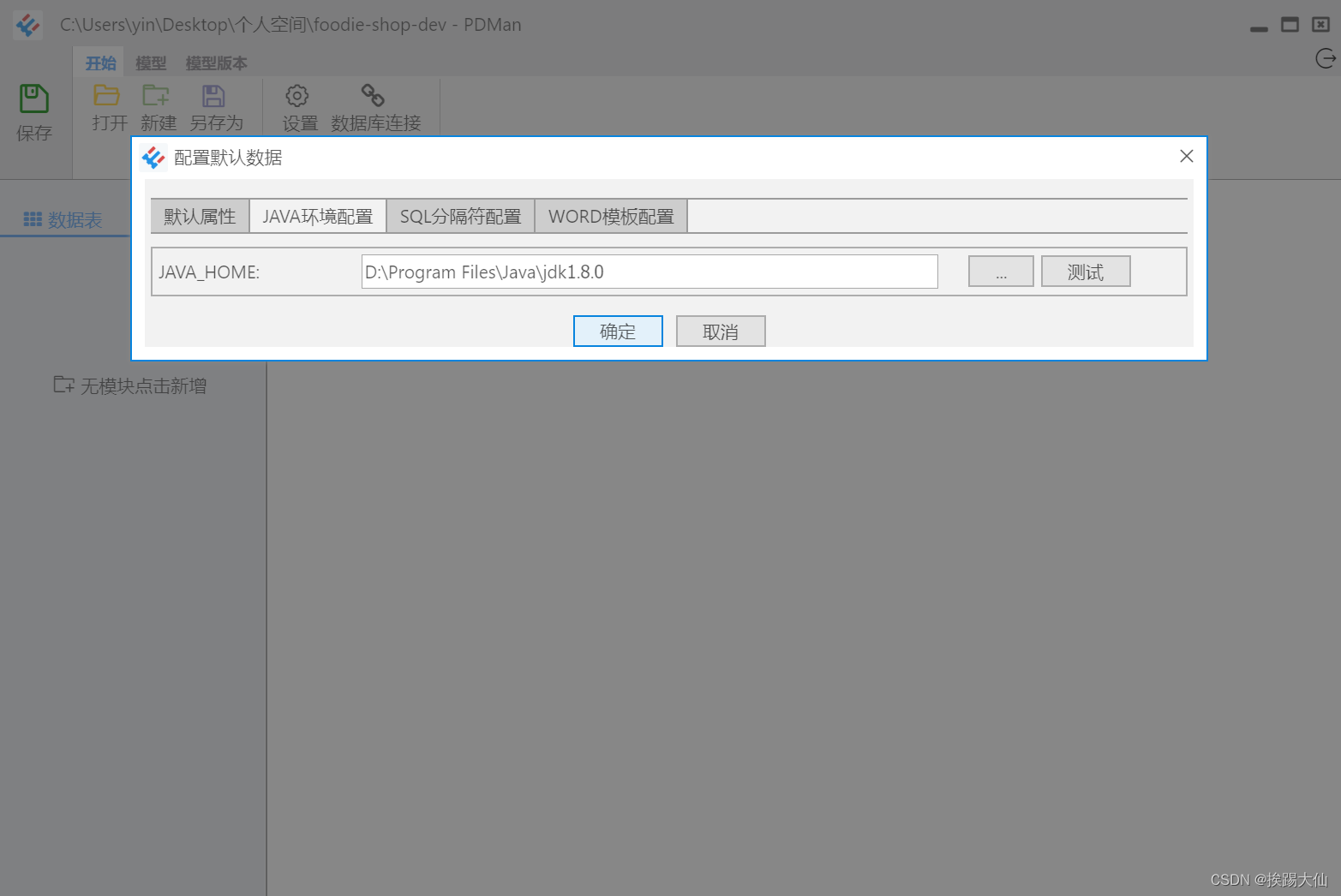Open the WORD模板配置 tab
This screenshot has width=1341, height=896.
coord(610,216)
